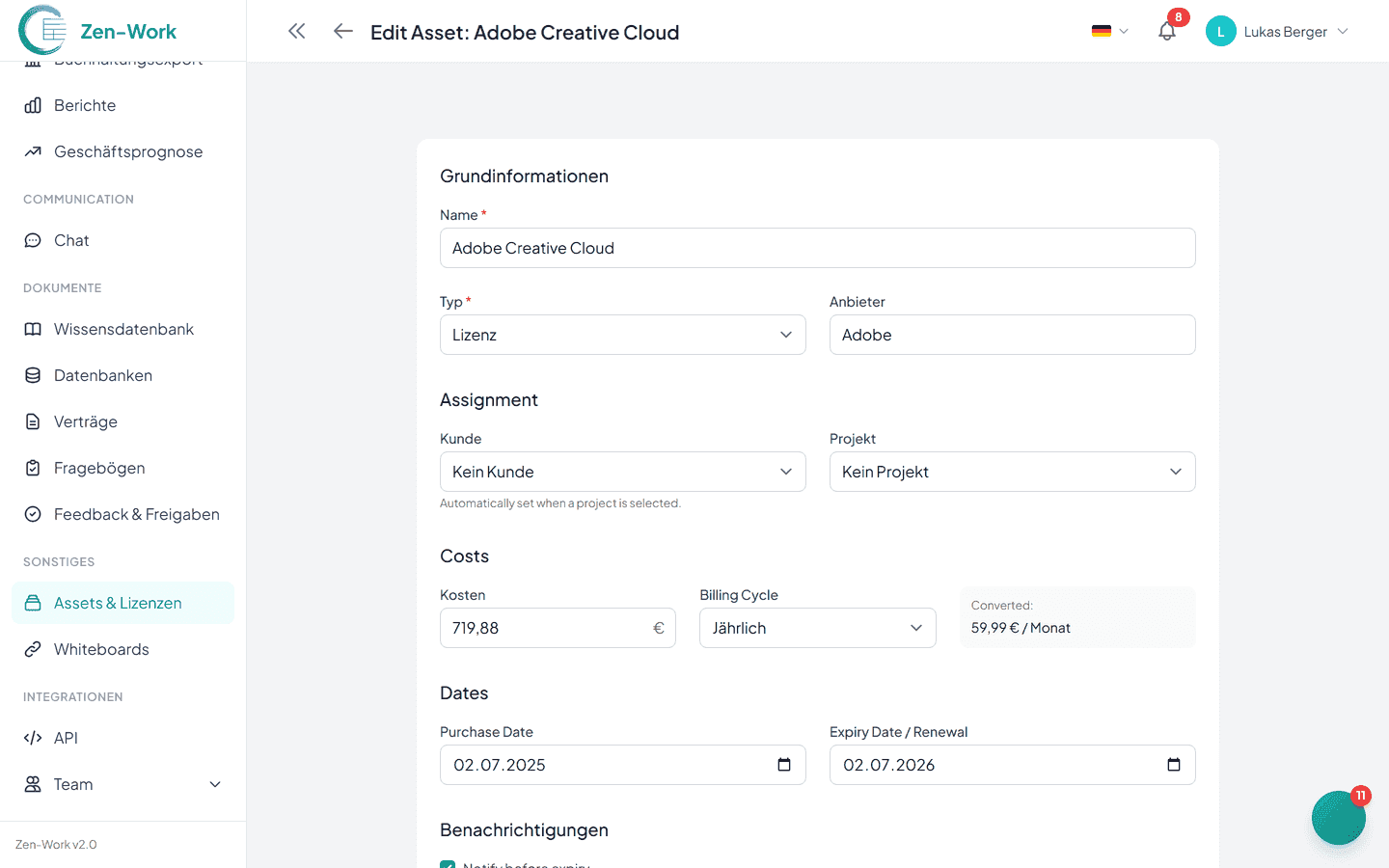Open Whiteboards page
Image resolution: width=1389 pixels, height=868 pixels.
(123, 649)
